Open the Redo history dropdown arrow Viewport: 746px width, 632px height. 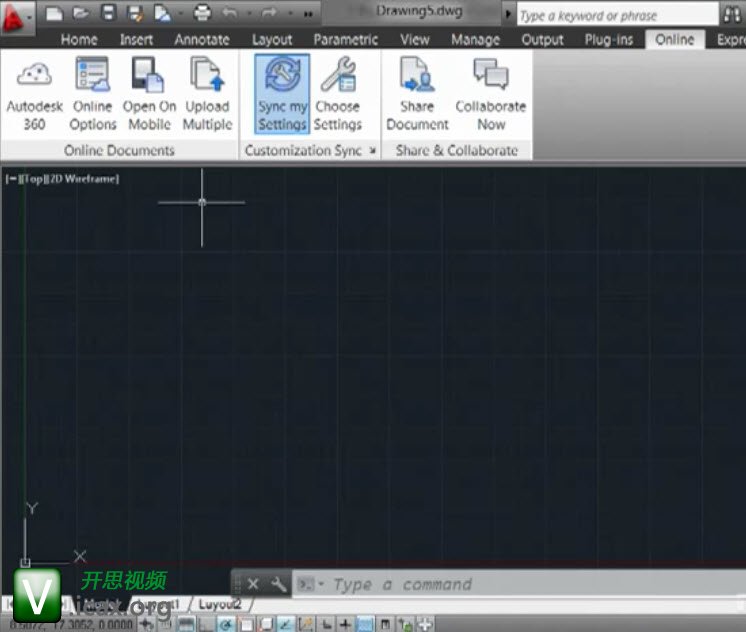point(290,13)
